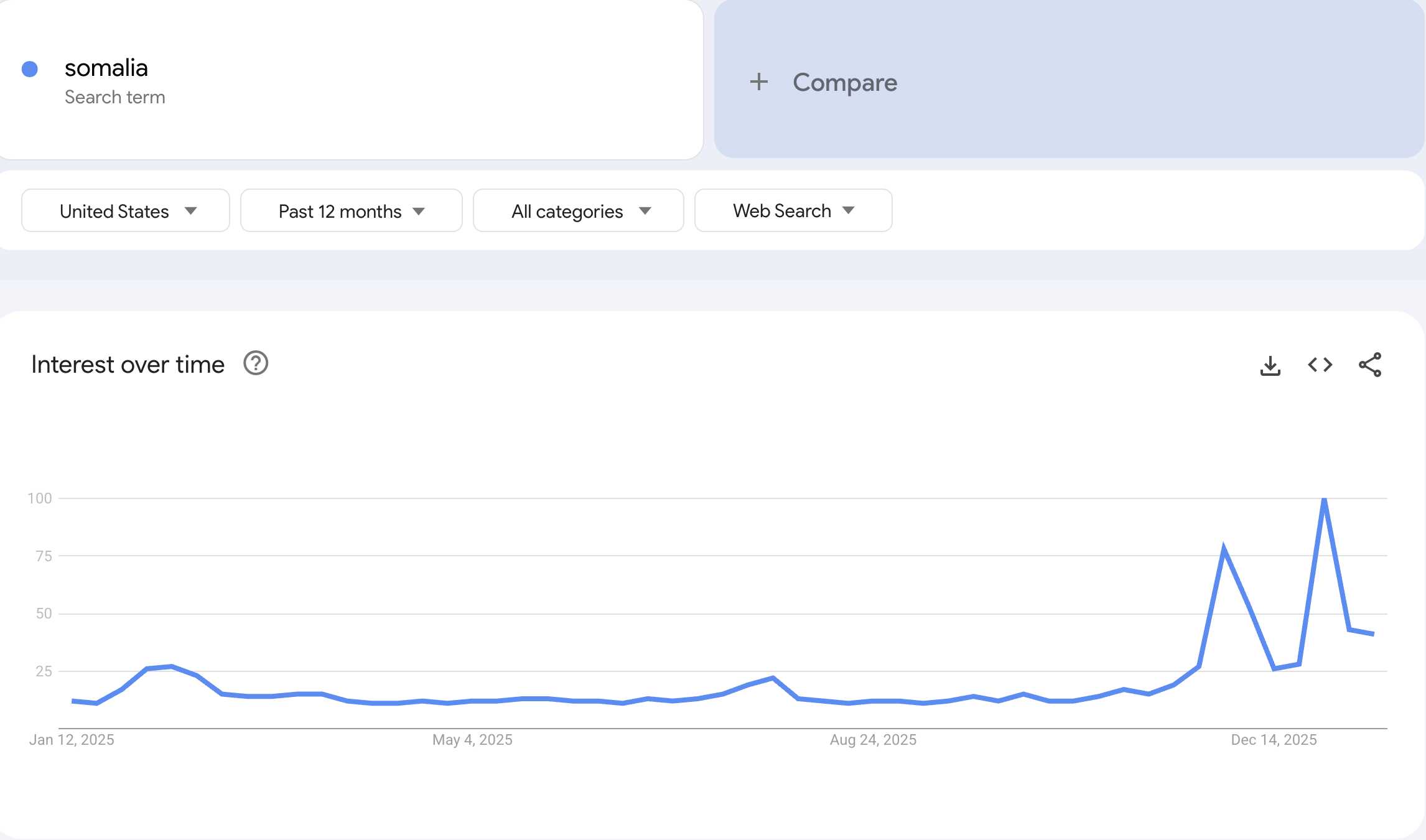Screen dimensions: 1426x840
Task: Share the interest over time chart
Action: (x=1369, y=365)
